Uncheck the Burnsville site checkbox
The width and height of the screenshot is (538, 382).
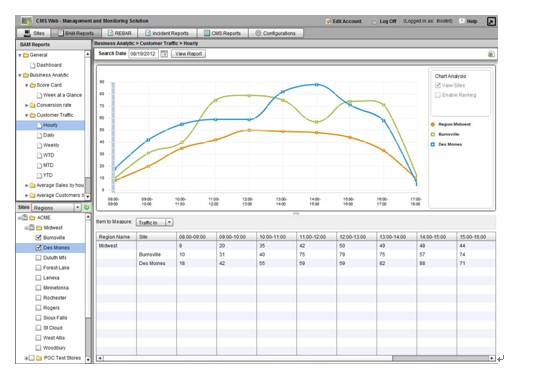coord(38,238)
